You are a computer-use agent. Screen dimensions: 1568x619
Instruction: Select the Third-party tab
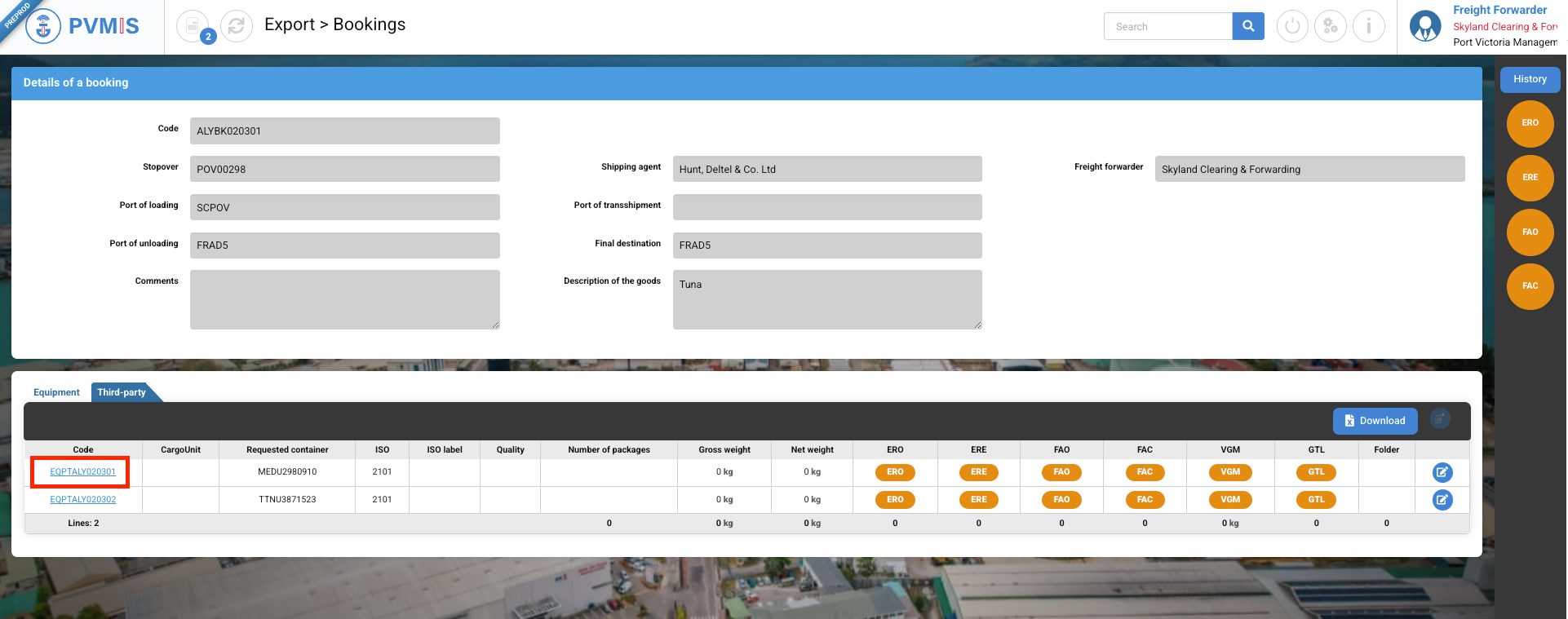122,392
